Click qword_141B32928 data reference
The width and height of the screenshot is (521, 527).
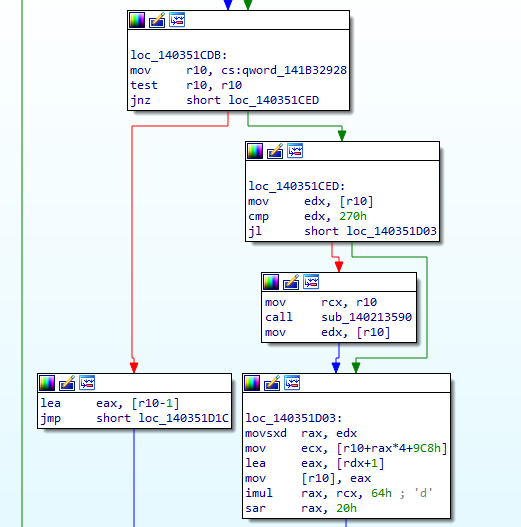[294, 70]
